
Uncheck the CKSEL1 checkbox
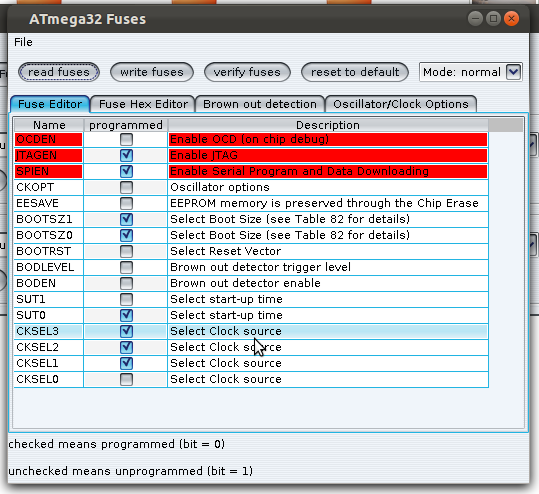[x=126, y=363]
